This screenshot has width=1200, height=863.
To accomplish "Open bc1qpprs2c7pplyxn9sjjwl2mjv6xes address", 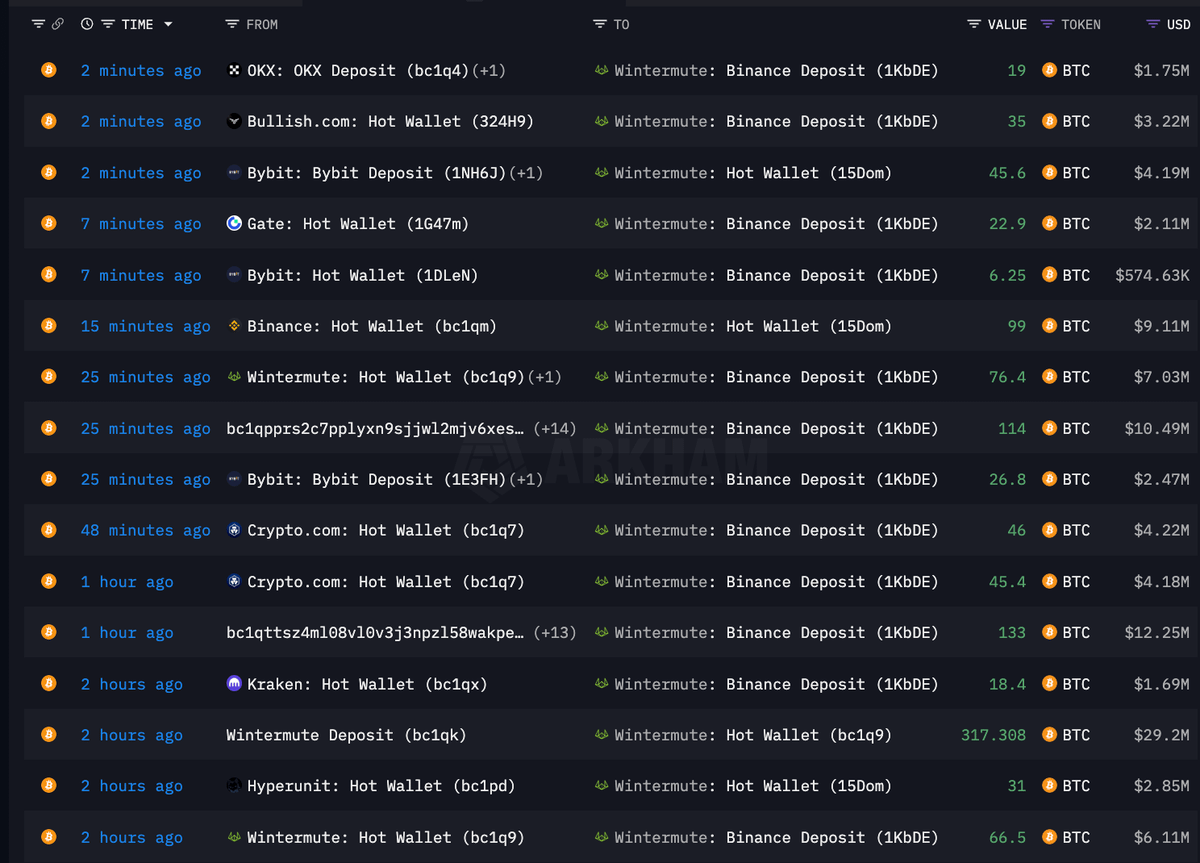I will (375, 428).
